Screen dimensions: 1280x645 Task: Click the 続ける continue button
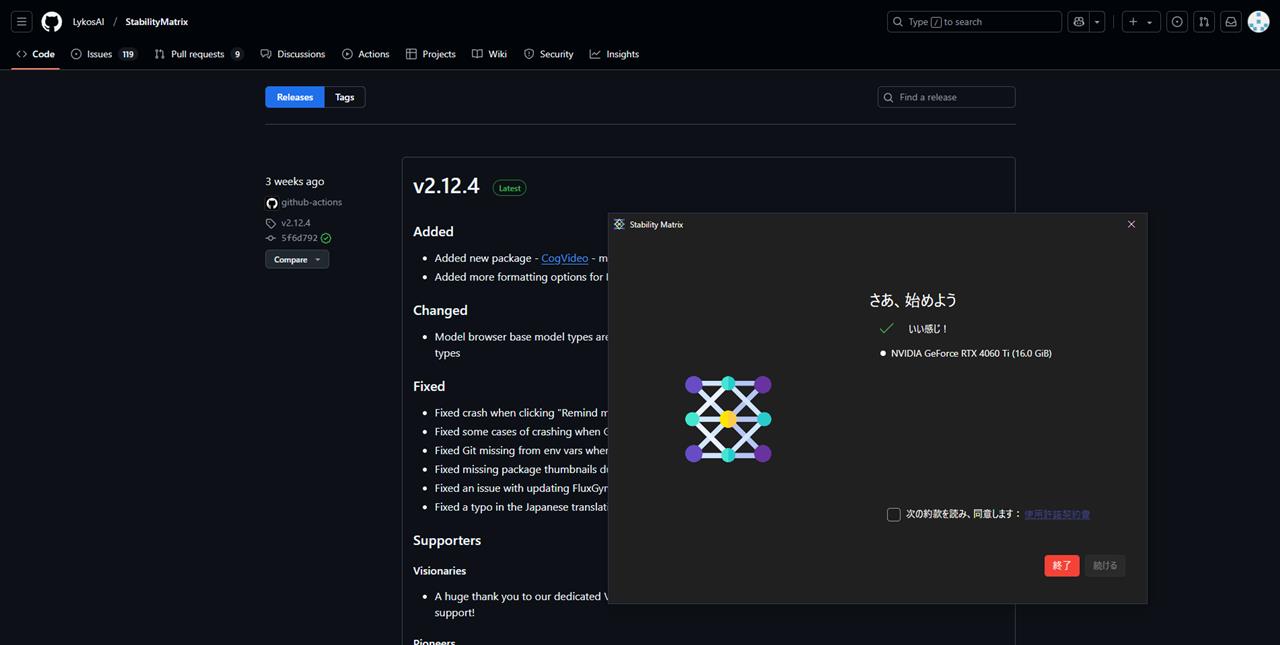1105,565
